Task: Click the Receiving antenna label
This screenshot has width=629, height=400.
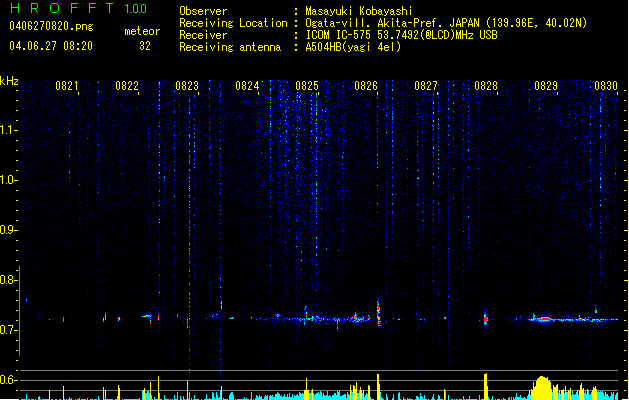Action: pyautogui.click(x=230, y=47)
